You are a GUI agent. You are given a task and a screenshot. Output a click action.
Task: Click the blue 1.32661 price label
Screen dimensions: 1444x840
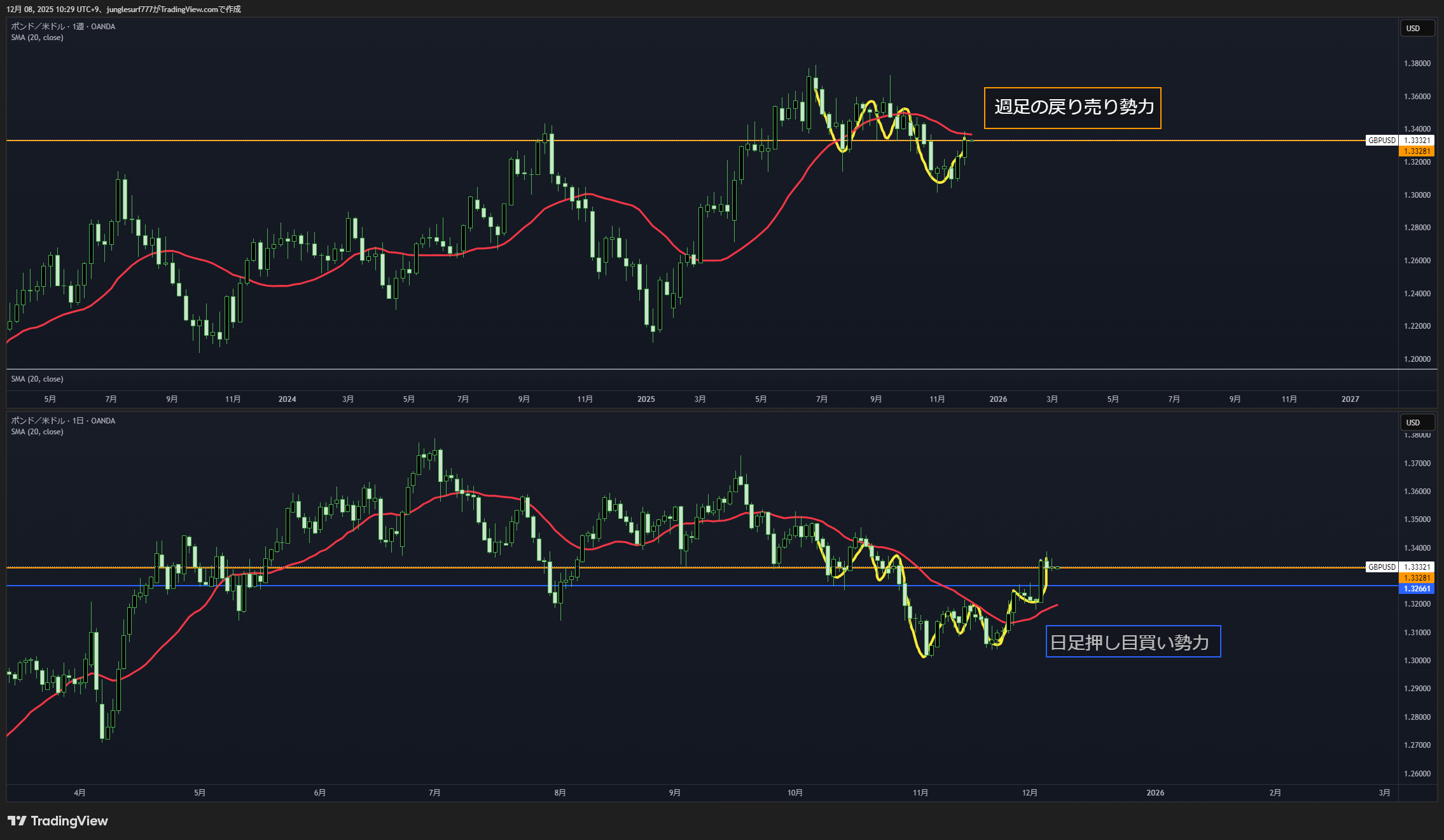point(1417,589)
